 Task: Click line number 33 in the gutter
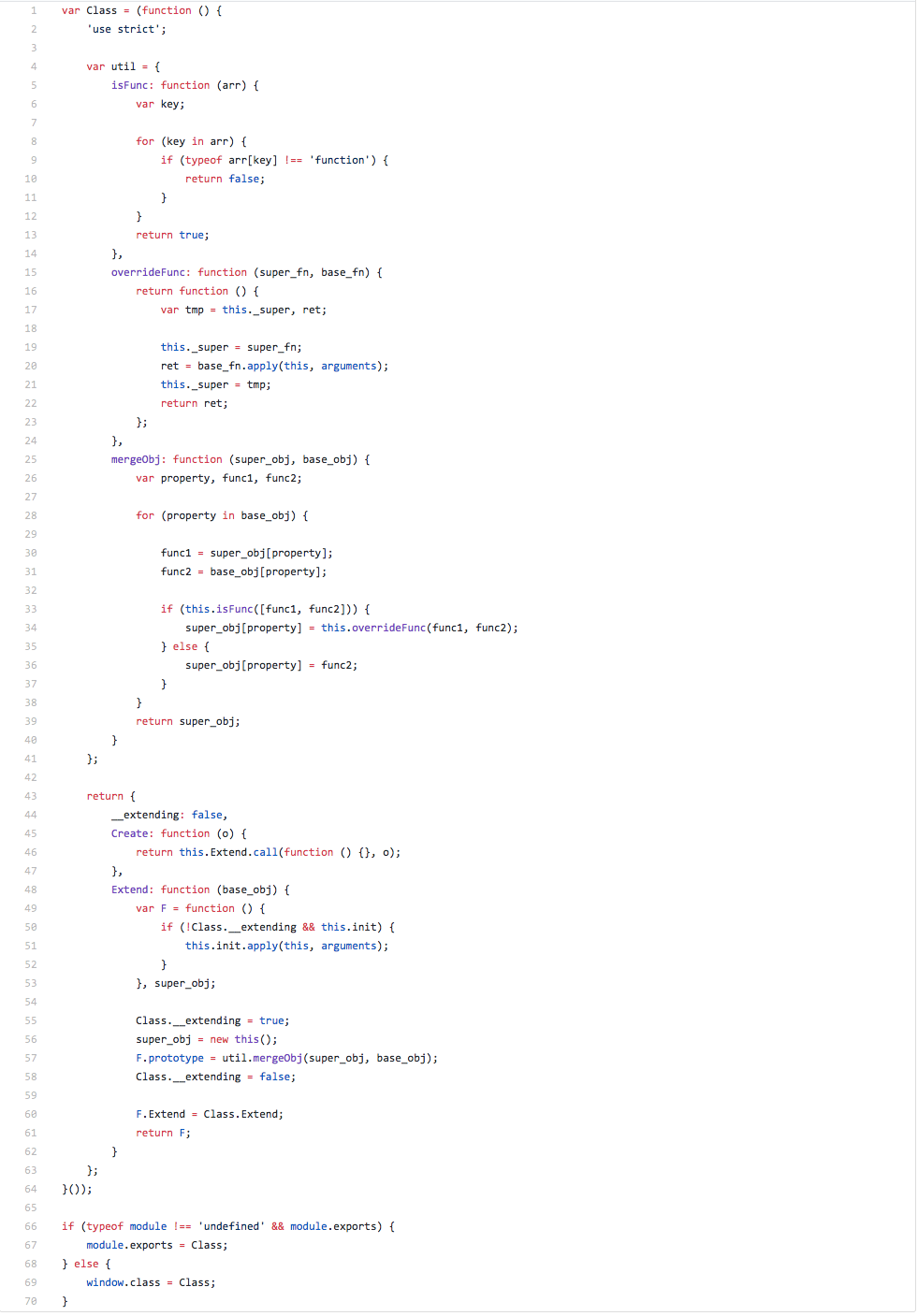30,609
